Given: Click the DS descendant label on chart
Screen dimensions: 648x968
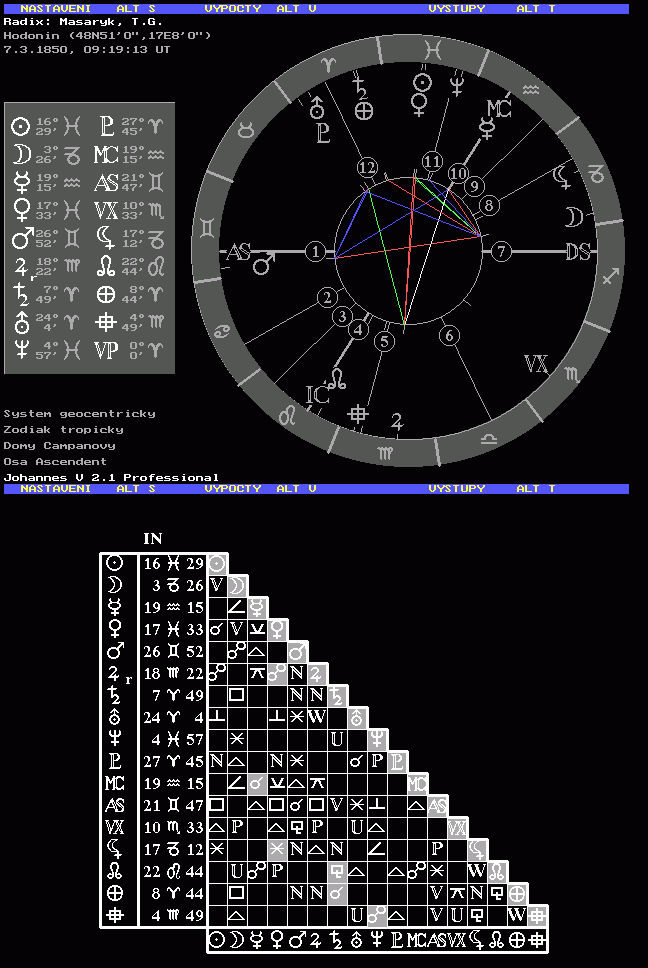Looking at the screenshot, I should tap(577, 252).
